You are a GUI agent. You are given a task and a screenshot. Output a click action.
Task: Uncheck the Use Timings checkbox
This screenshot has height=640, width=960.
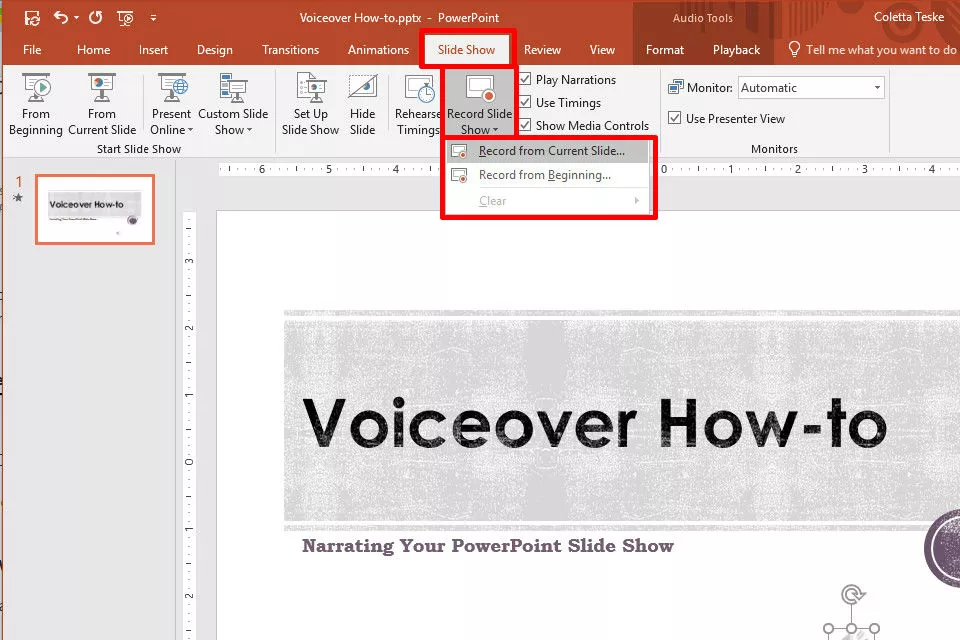click(525, 103)
